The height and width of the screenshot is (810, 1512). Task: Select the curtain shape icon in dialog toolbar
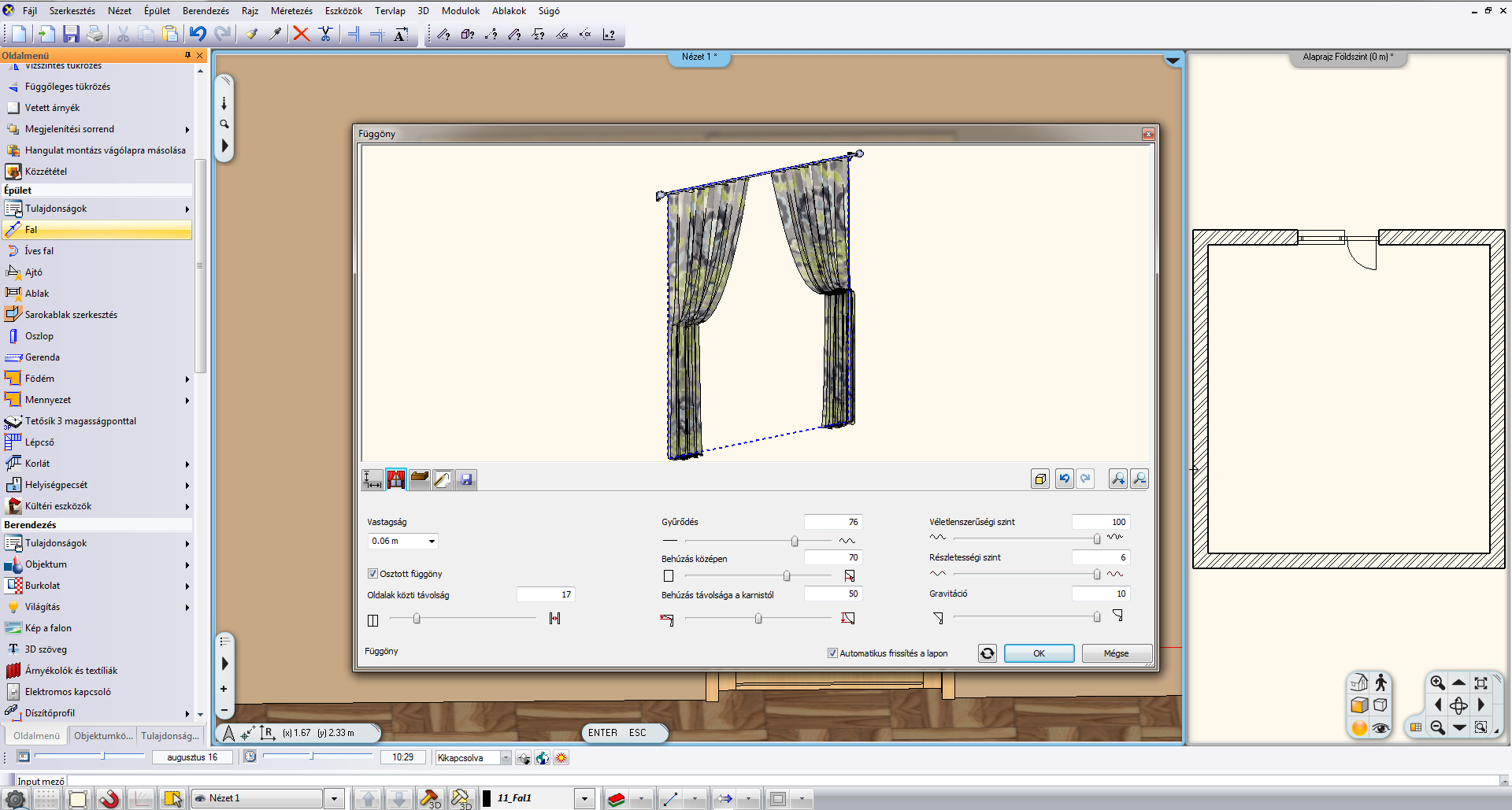[x=396, y=479]
